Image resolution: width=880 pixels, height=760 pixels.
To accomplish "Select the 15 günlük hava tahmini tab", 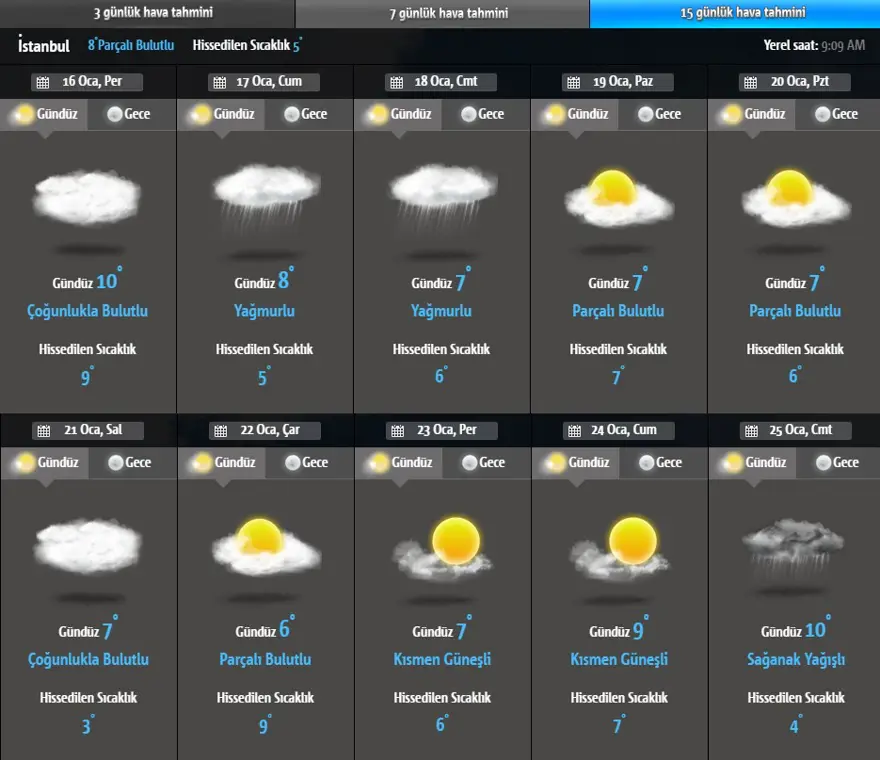I will pyautogui.click(x=735, y=13).
